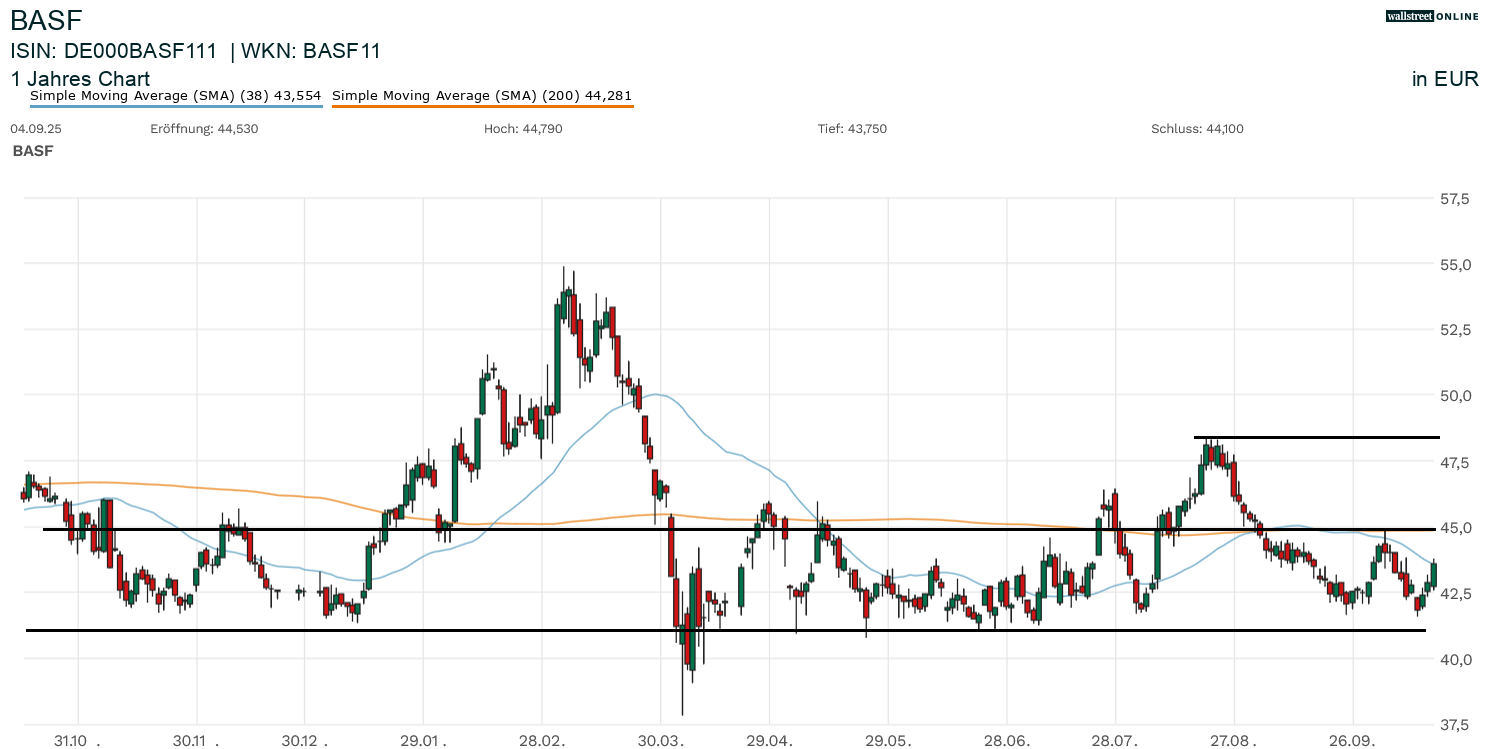Click the wallstreet ONLINE logo
Image resolution: width=1490 pixels, height=749 pixels.
click(x=1431, y=16)
